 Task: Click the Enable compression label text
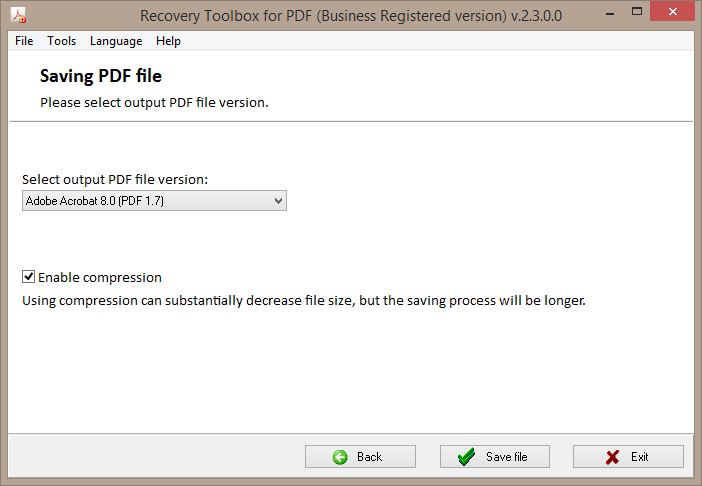pos(99,278)
